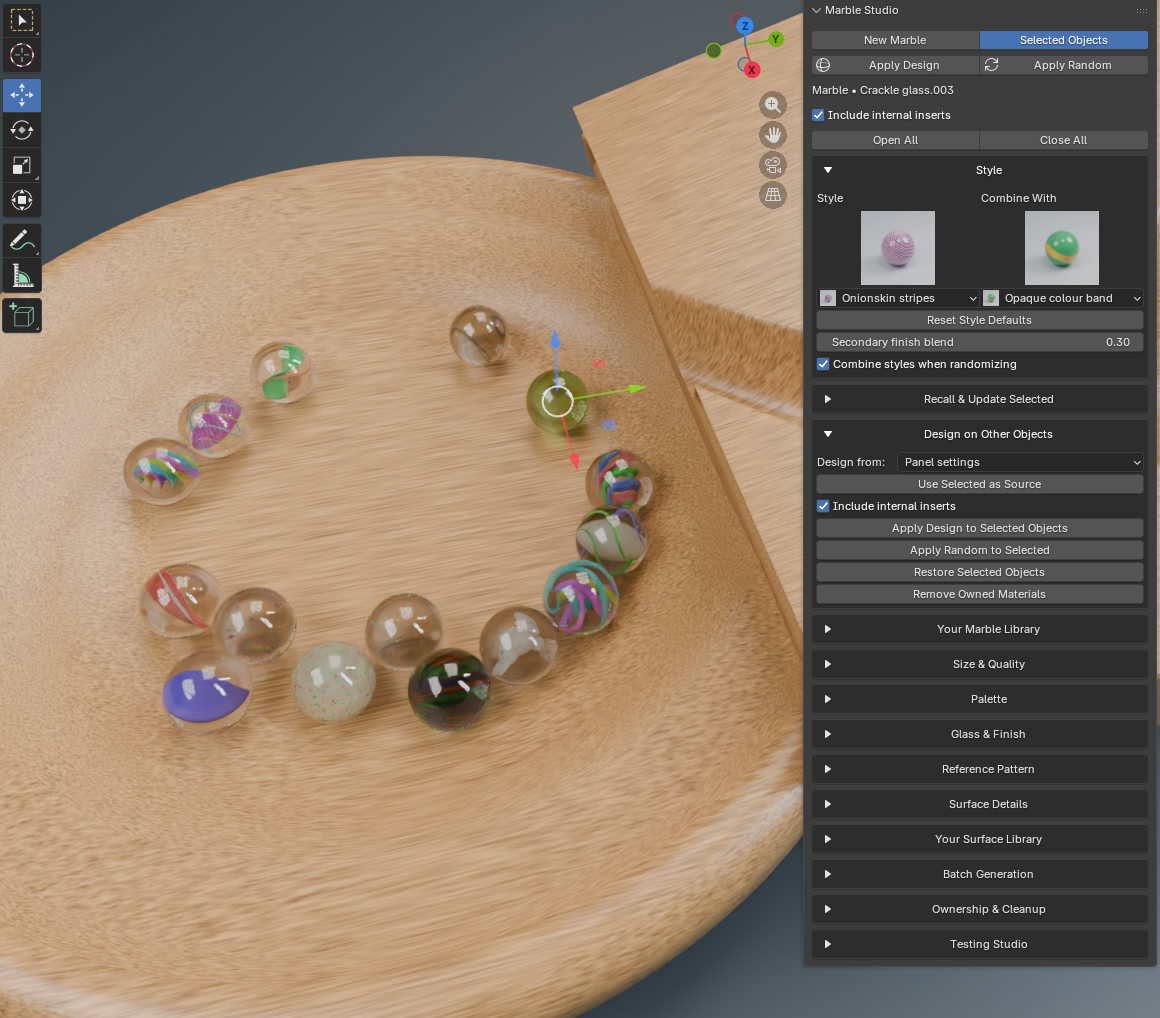The image size is (1160, 1018).
Task: Click Restore Selected Objects
Action: pyautogui.click(x=979, y=572)
